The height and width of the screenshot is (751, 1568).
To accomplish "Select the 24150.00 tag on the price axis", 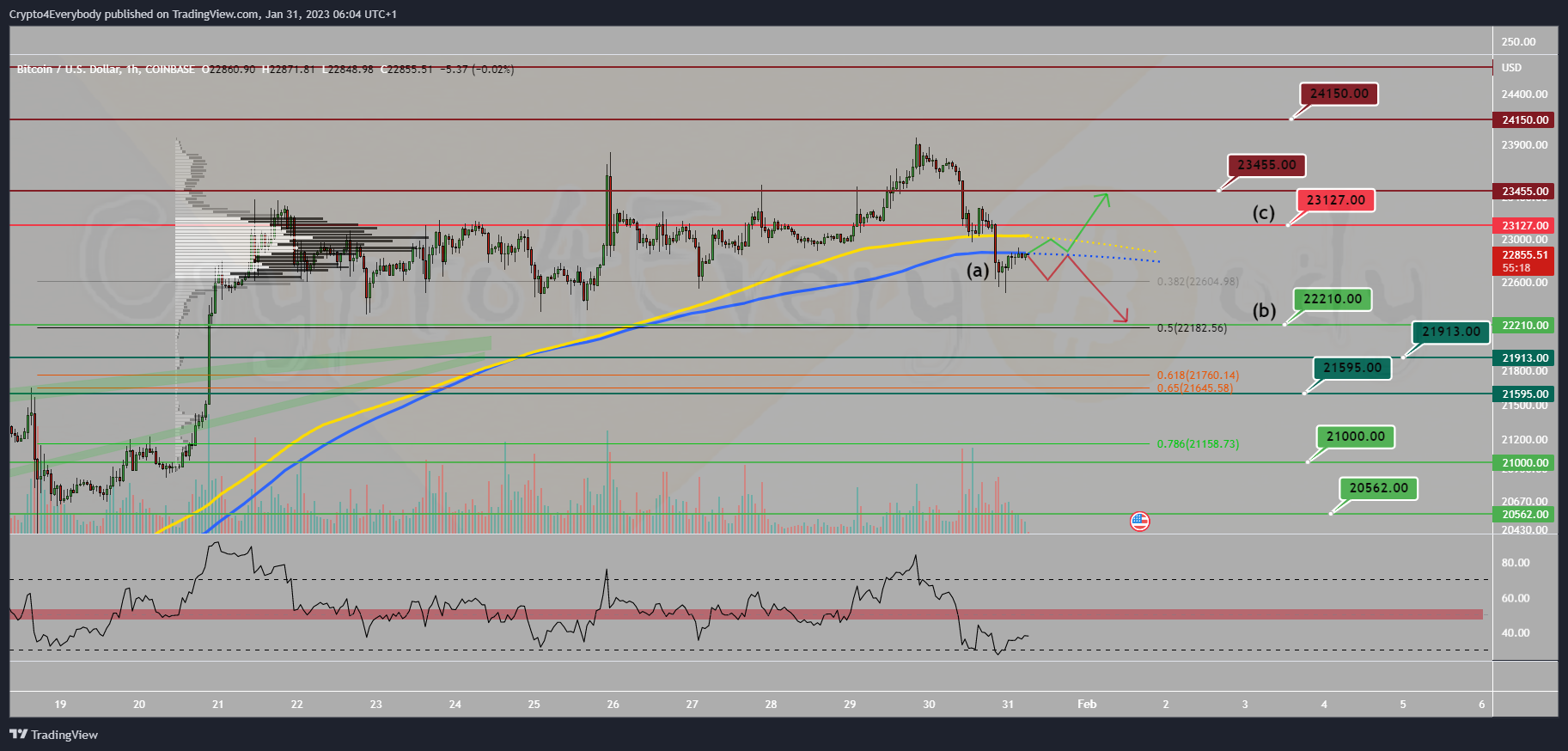I will (1525, 120).
